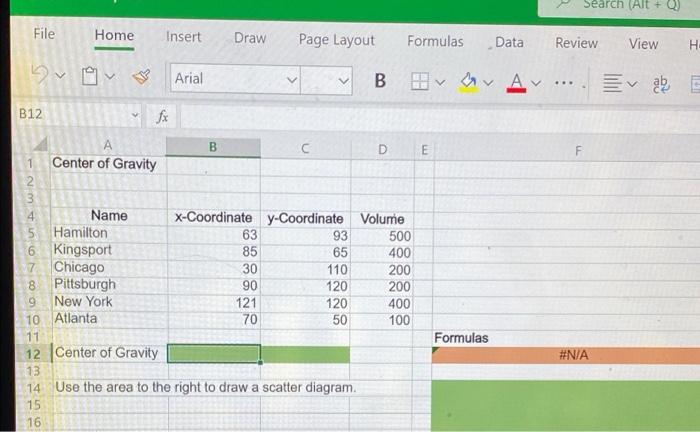The width and height of the screenshot is (700, 432).
Task: Select column F header
Action: click(x=578, y=152)
